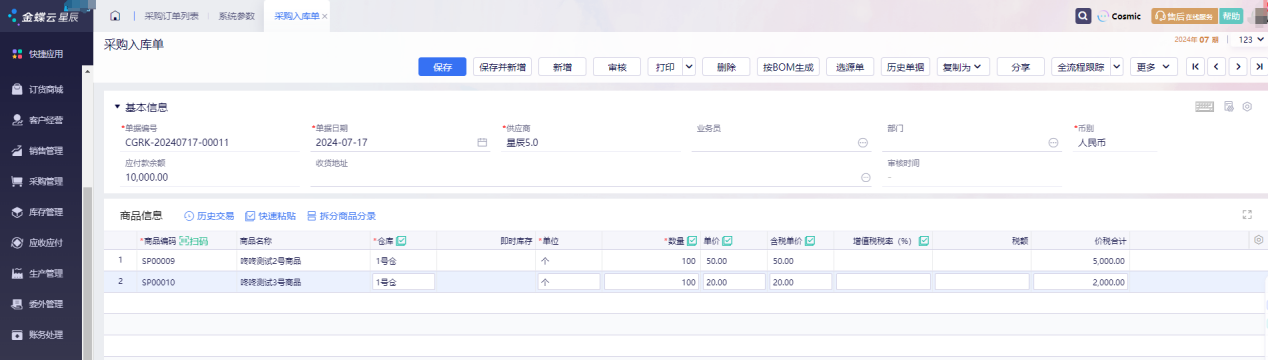Click the 按BOM生成 button
The image size is (1268, 360).
788,66
